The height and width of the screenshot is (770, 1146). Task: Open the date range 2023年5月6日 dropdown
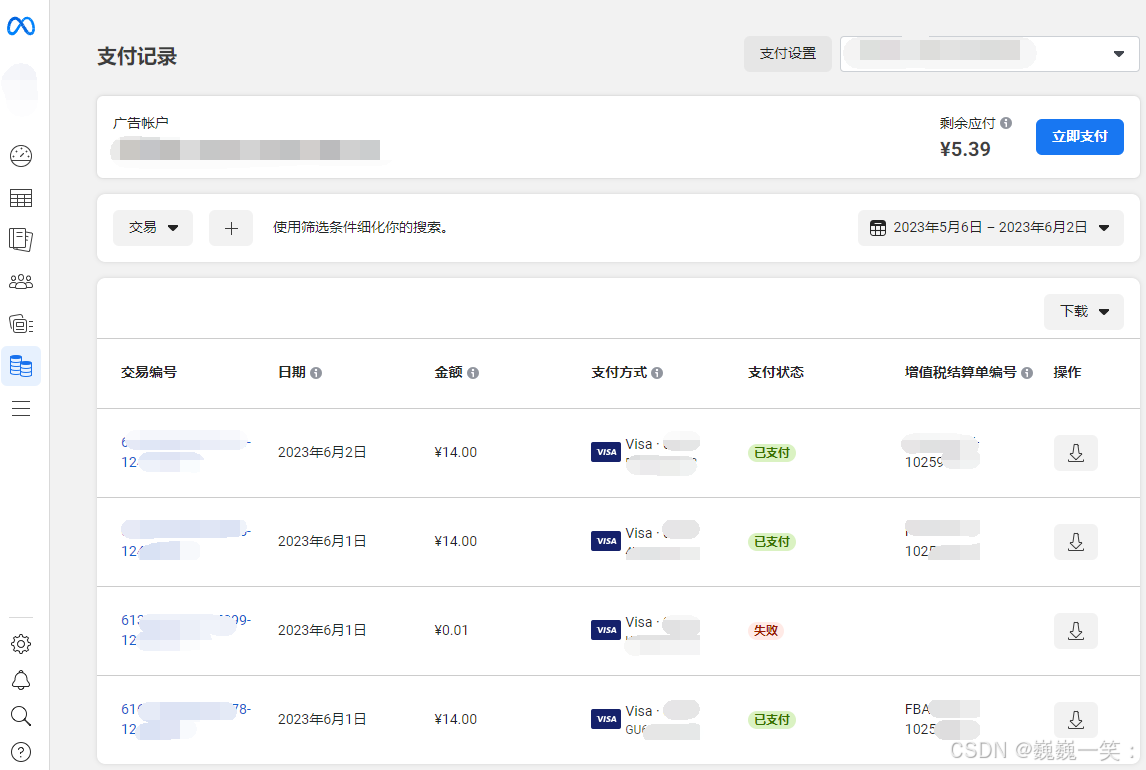click(990, 228)
